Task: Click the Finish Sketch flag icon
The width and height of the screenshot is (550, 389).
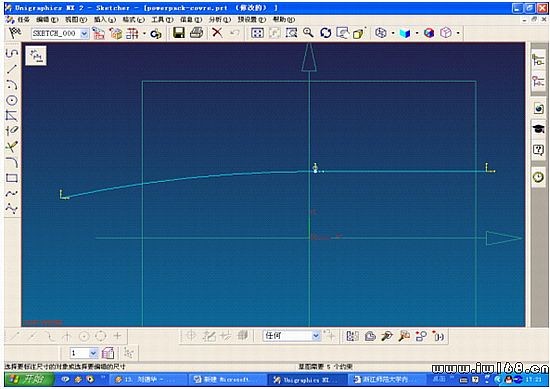Action: click(x=15, y=33)
